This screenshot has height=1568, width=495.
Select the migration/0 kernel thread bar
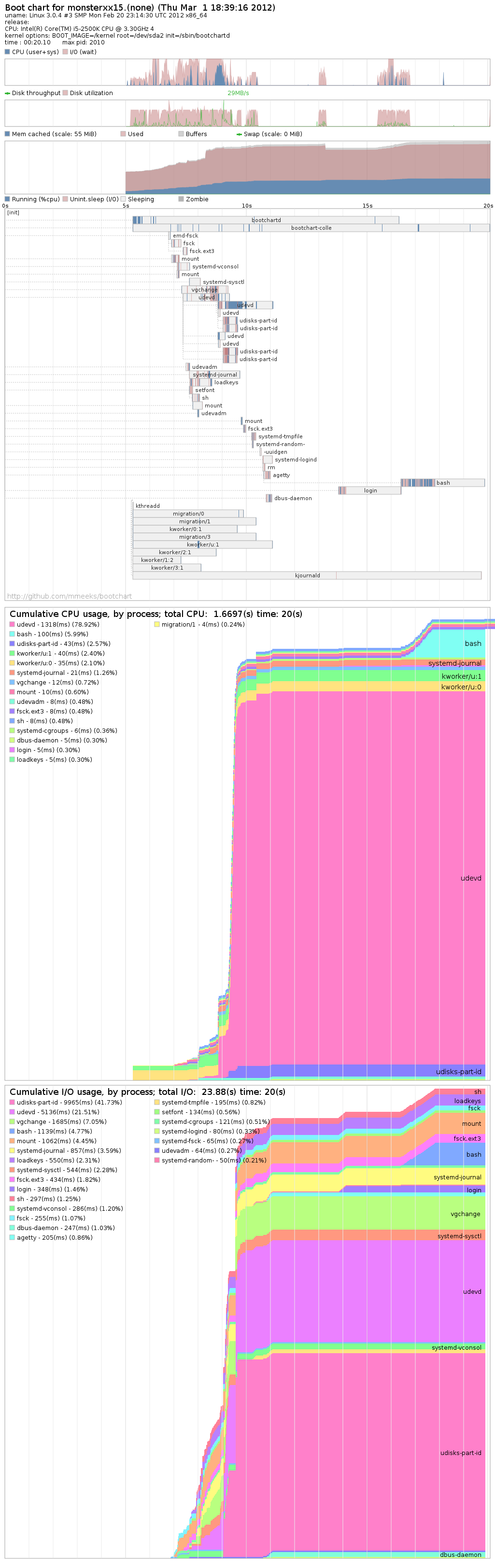[188, 514]
